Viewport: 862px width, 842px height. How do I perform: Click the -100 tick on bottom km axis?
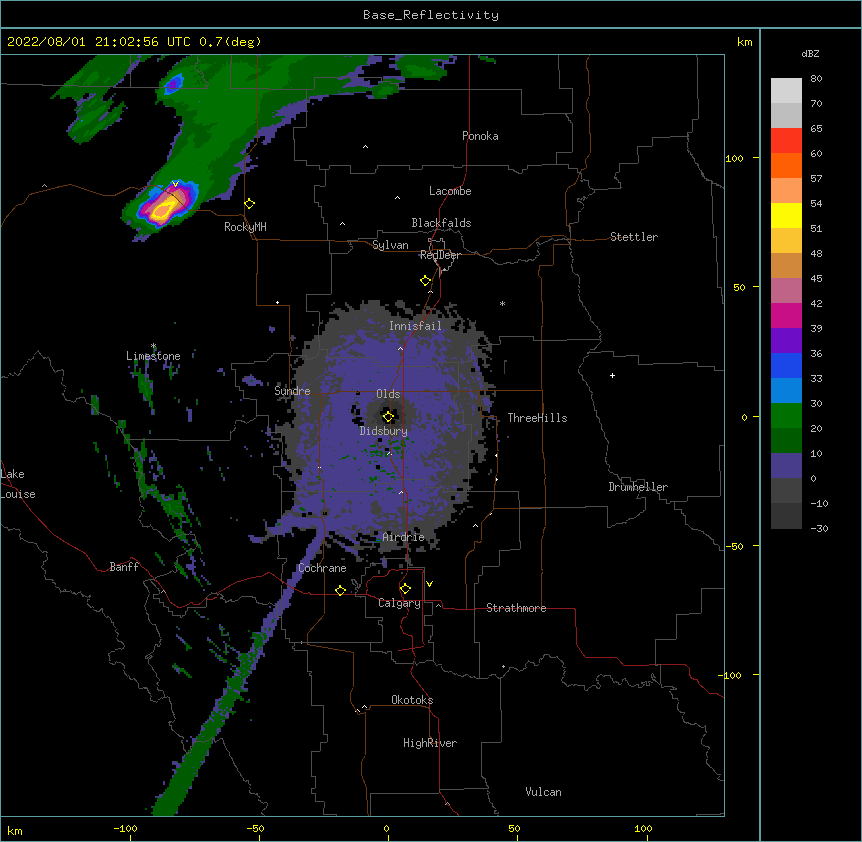click(x=126, y=828)
